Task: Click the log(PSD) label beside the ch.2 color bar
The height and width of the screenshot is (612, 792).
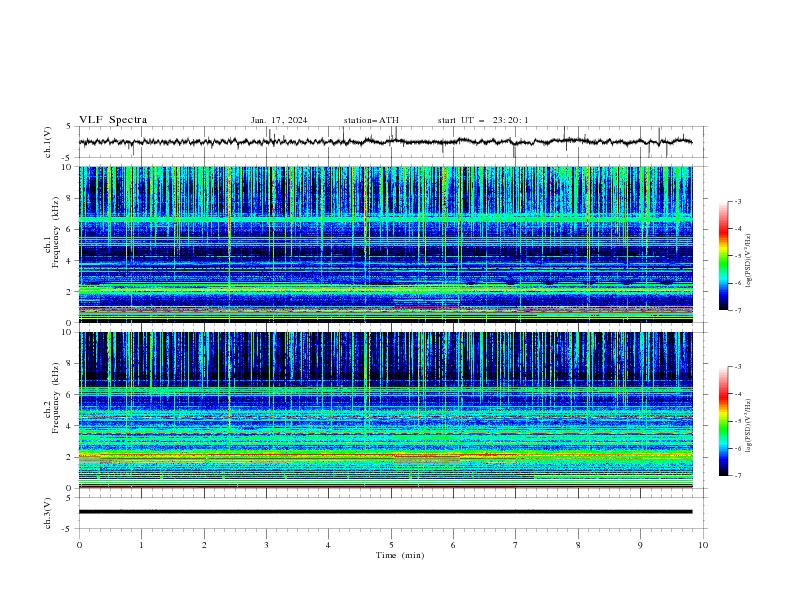Action: click(749, 426)
